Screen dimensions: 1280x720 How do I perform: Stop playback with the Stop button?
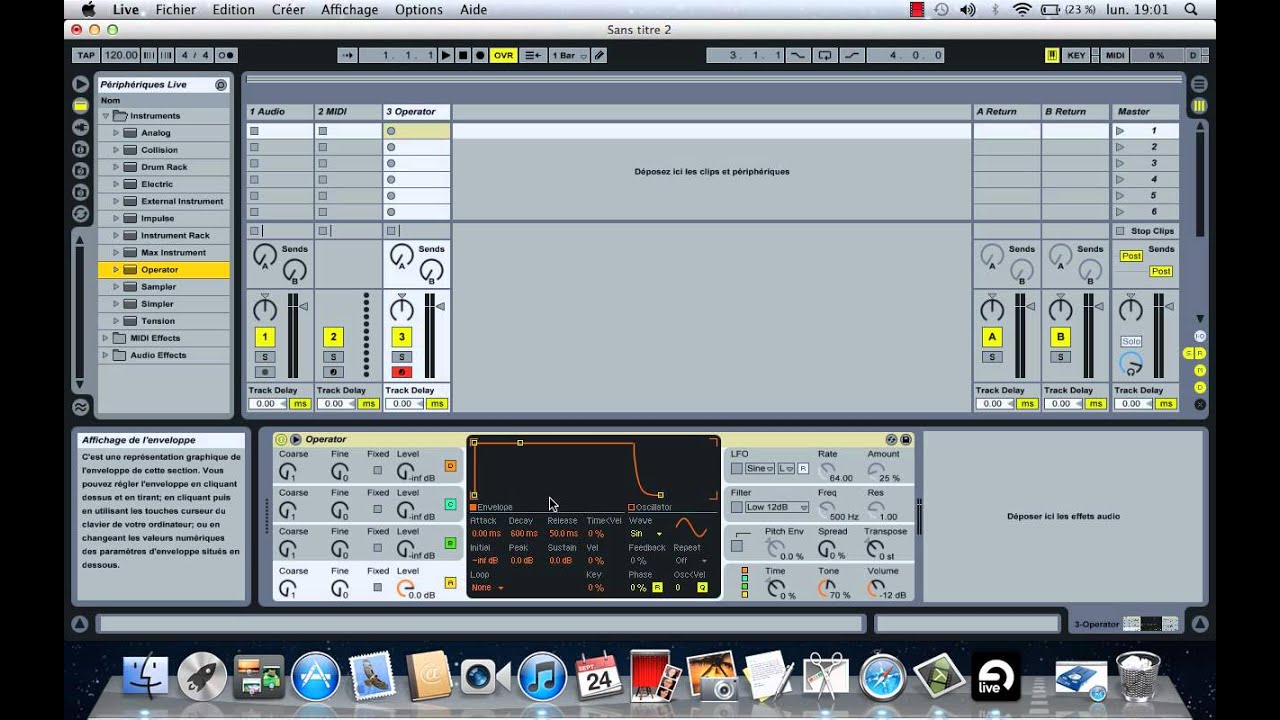[463, 55]
